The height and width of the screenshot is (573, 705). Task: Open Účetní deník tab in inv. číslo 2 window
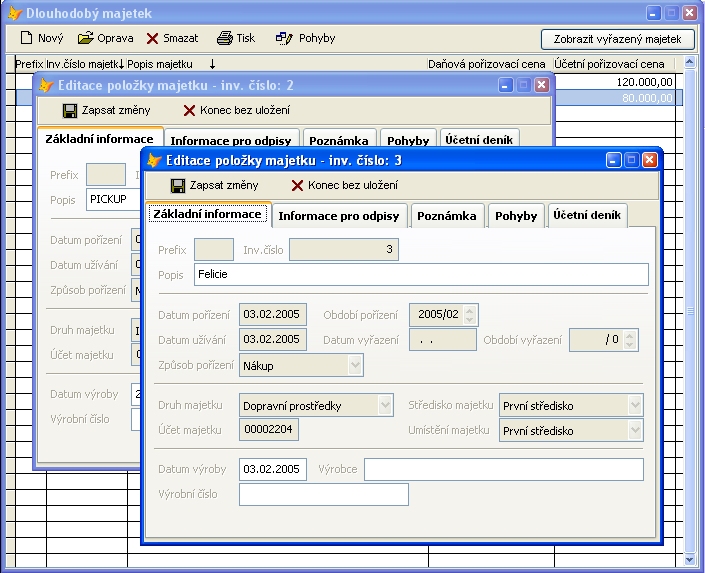(x=479, y=140)
